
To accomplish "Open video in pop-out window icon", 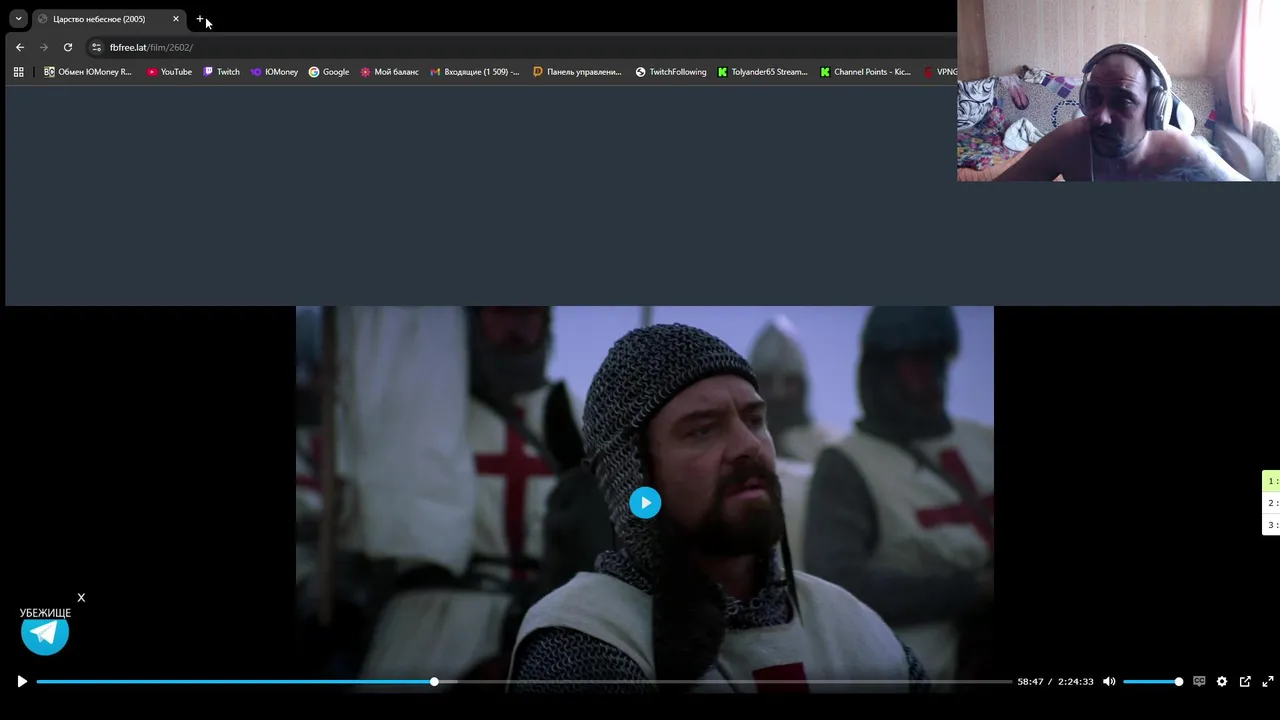I will click(x=1245, y=681).
